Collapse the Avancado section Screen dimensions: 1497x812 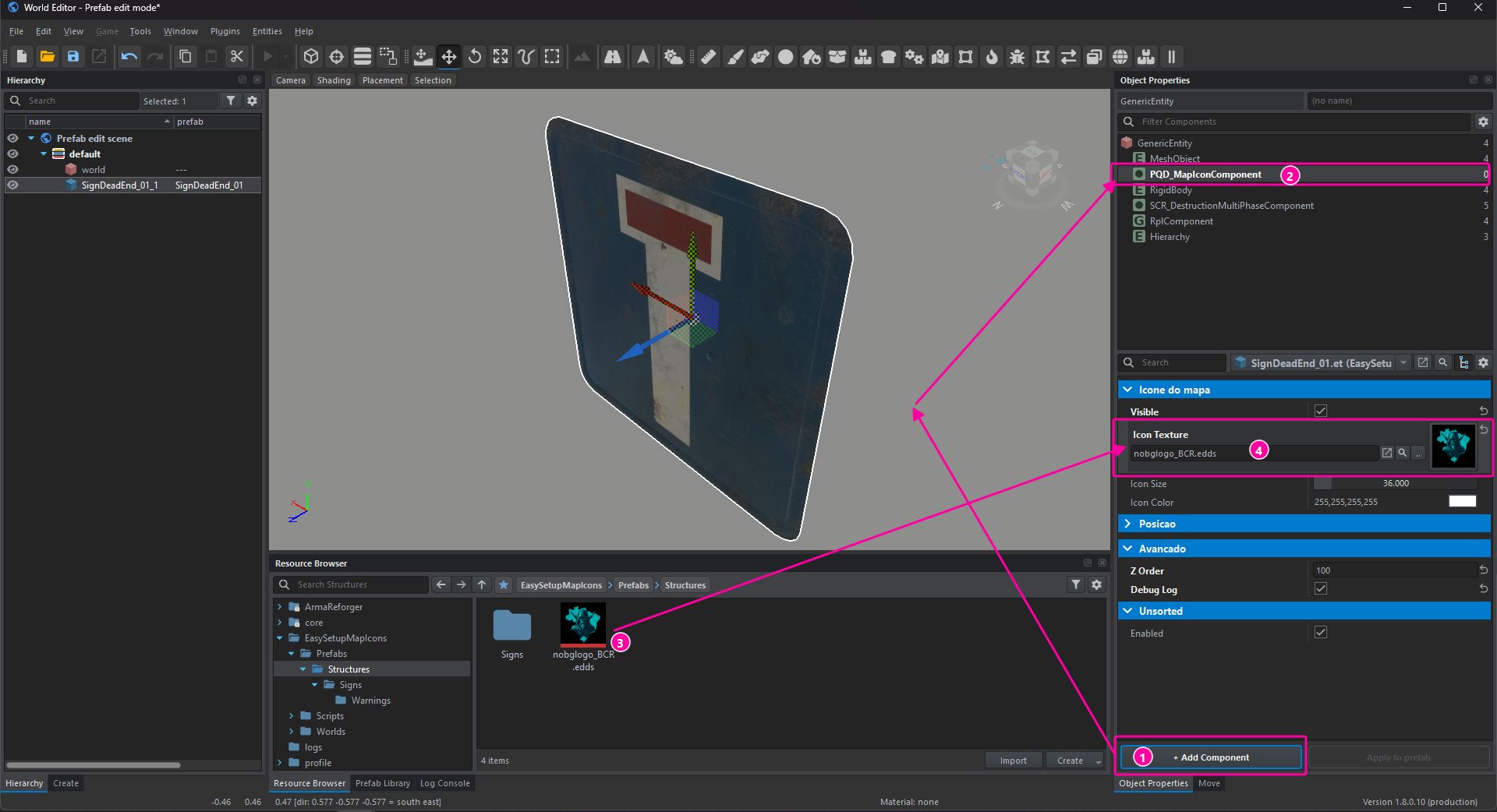pos(1127,548)
